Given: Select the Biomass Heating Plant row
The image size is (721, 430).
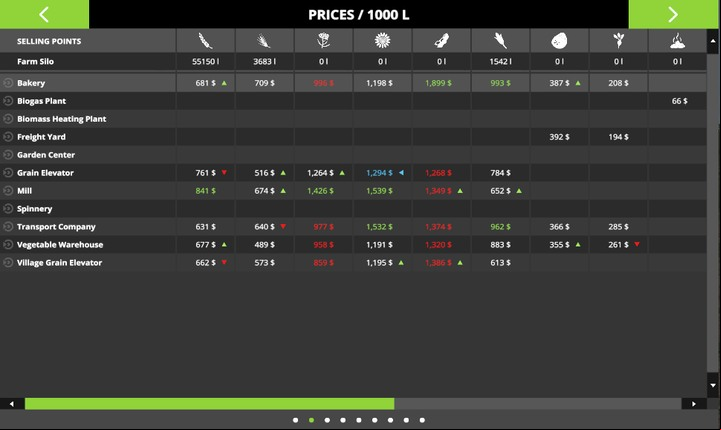Looking at the screenshot, I should click(353, 119).
